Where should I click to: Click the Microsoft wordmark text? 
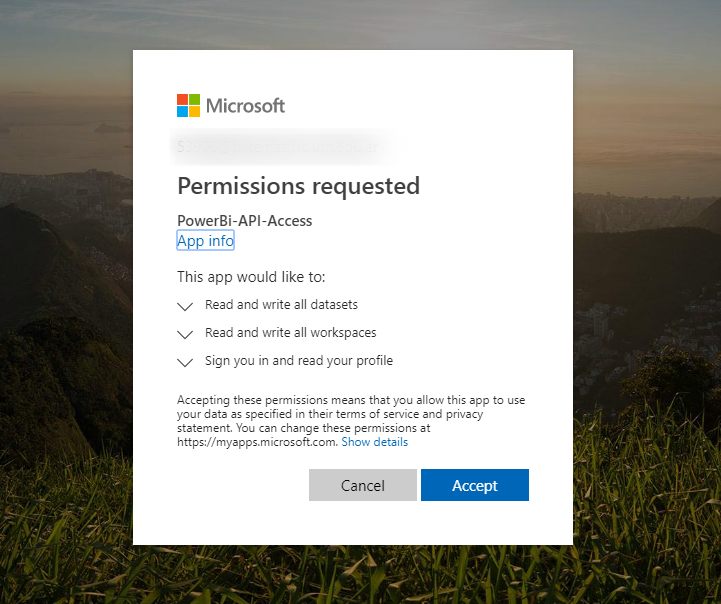click(x=245, y=106)
